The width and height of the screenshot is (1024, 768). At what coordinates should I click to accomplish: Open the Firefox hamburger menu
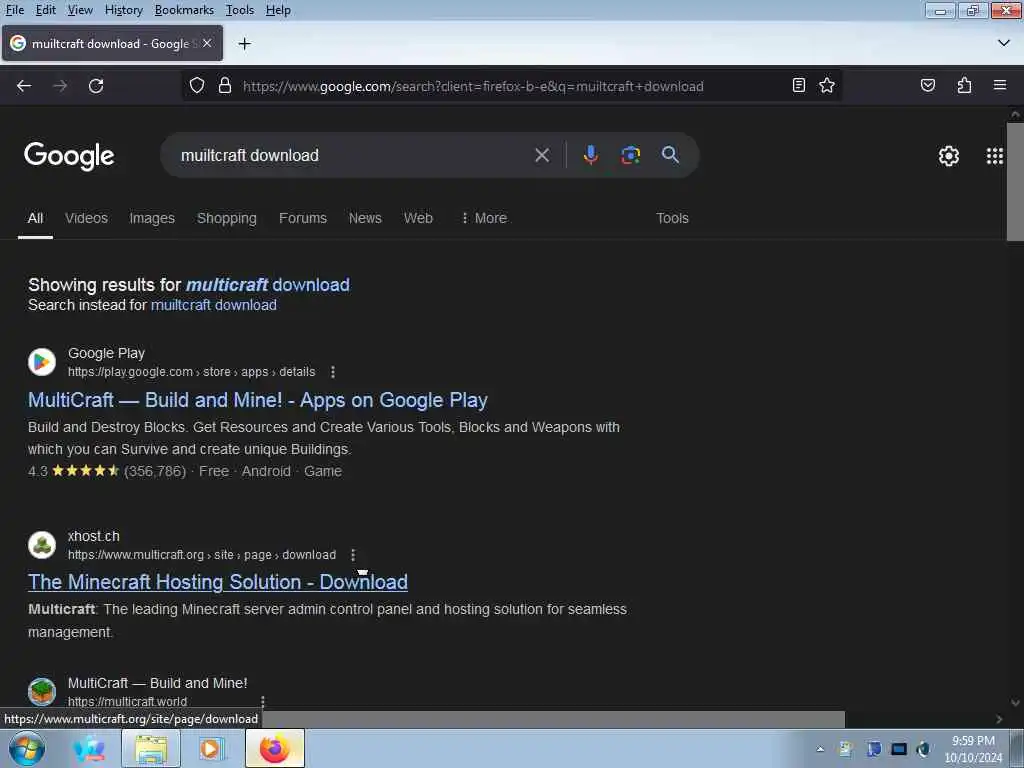1000,85
